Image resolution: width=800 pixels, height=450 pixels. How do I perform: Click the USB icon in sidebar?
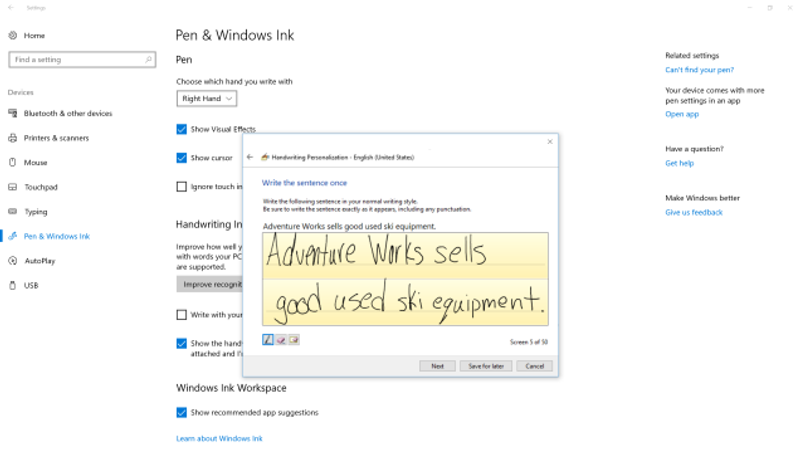point(13,285)
